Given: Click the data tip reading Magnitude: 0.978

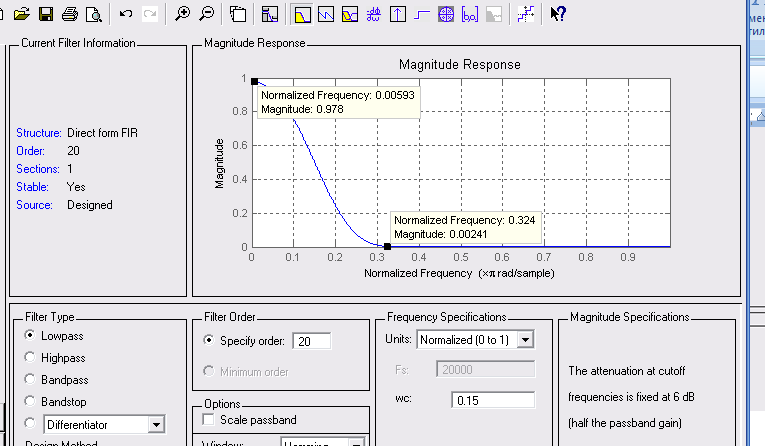Looking at the screenshot, I should coord(338,102).
